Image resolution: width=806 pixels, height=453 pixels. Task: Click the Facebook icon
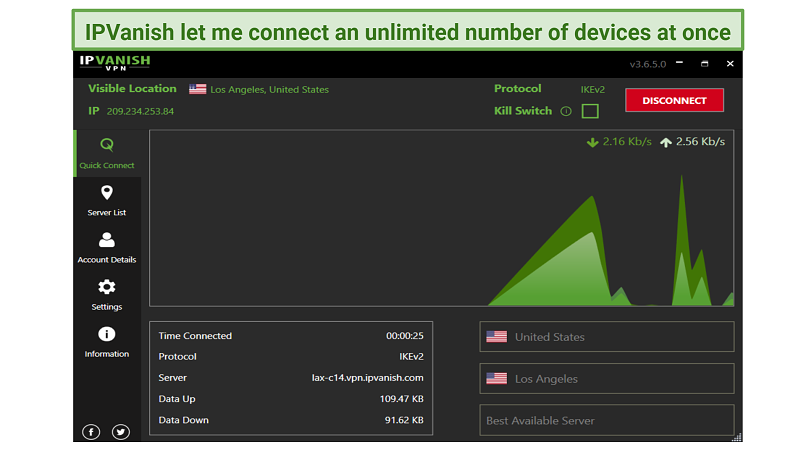(91, 432)
